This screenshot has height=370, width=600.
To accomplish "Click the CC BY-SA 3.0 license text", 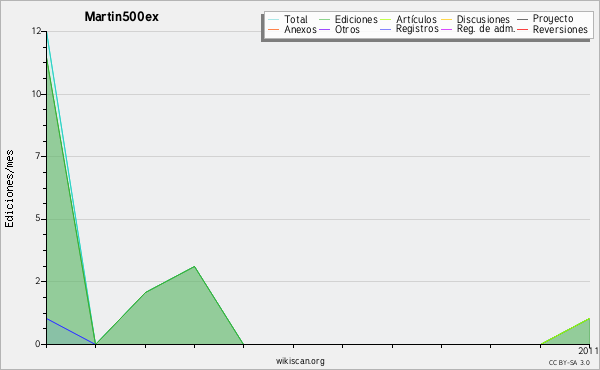I will click(569, 362).
